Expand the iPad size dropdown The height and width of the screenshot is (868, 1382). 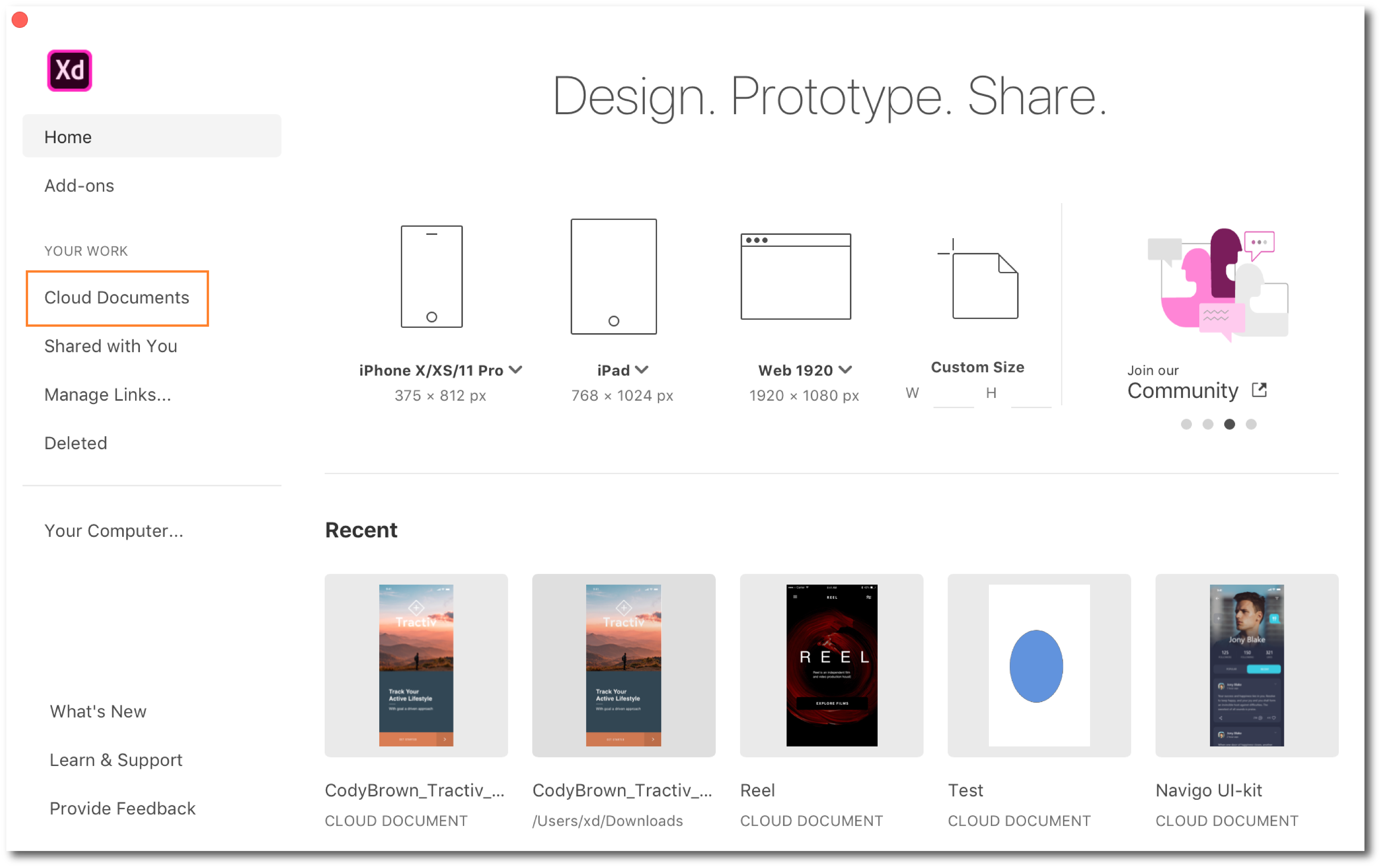click(643, 370)
